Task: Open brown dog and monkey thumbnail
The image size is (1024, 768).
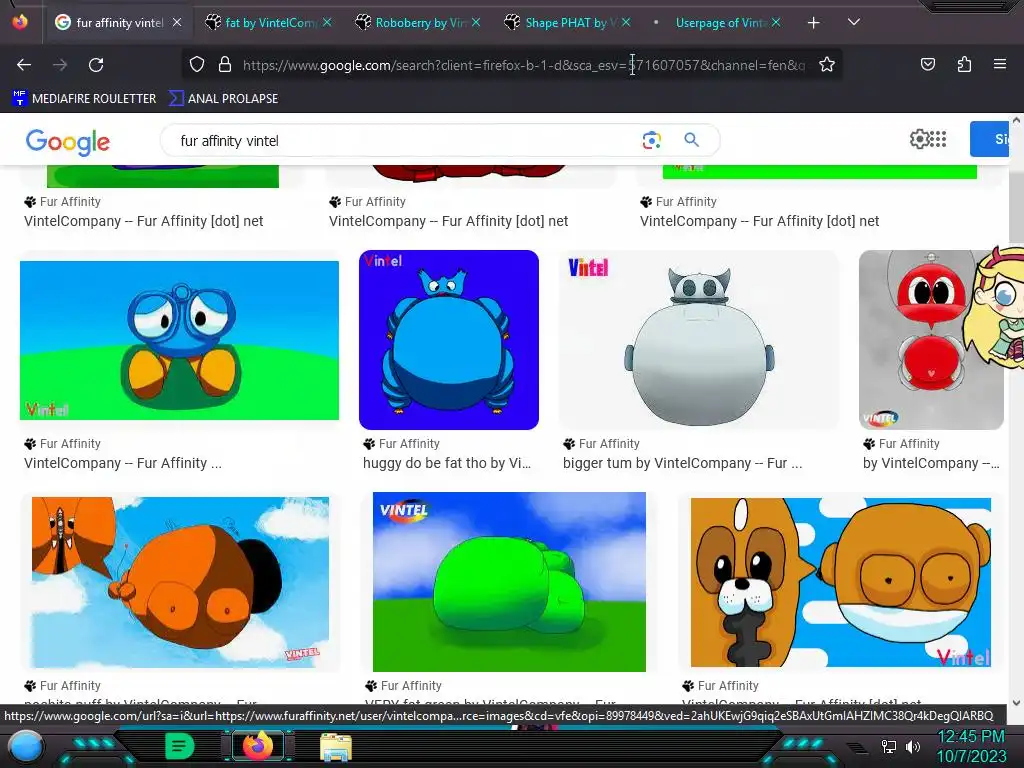Action: (x=840, y=582)
